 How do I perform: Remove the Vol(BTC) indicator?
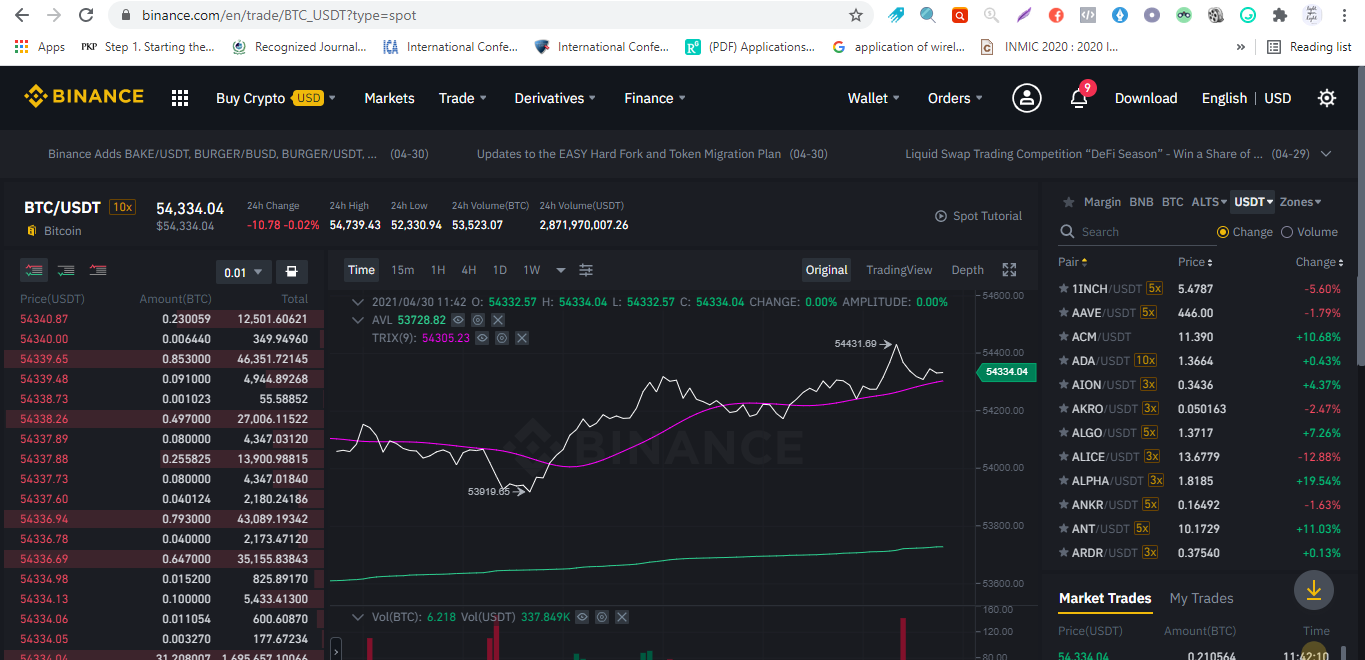(622, 617)
